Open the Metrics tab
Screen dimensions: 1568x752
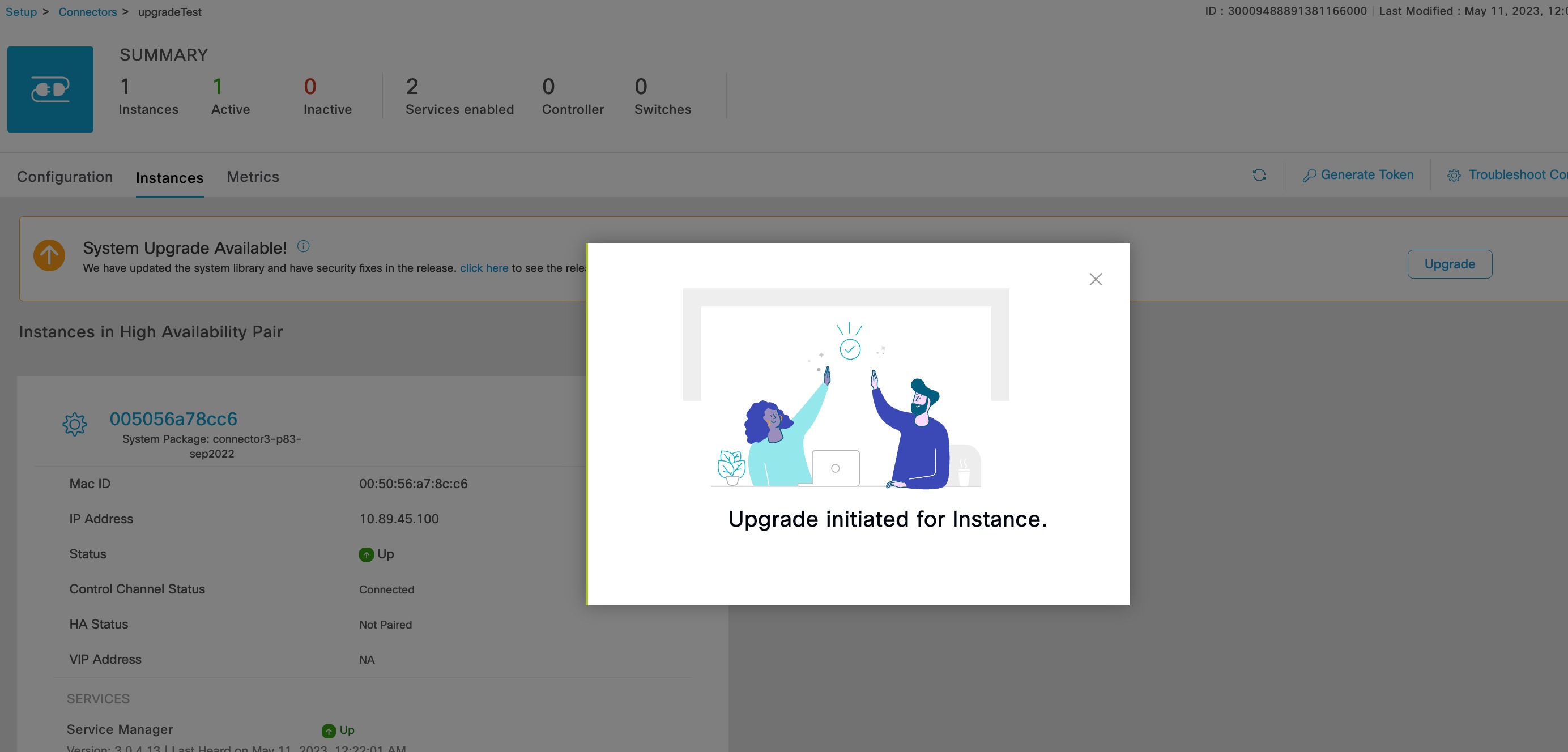(253, 177)
